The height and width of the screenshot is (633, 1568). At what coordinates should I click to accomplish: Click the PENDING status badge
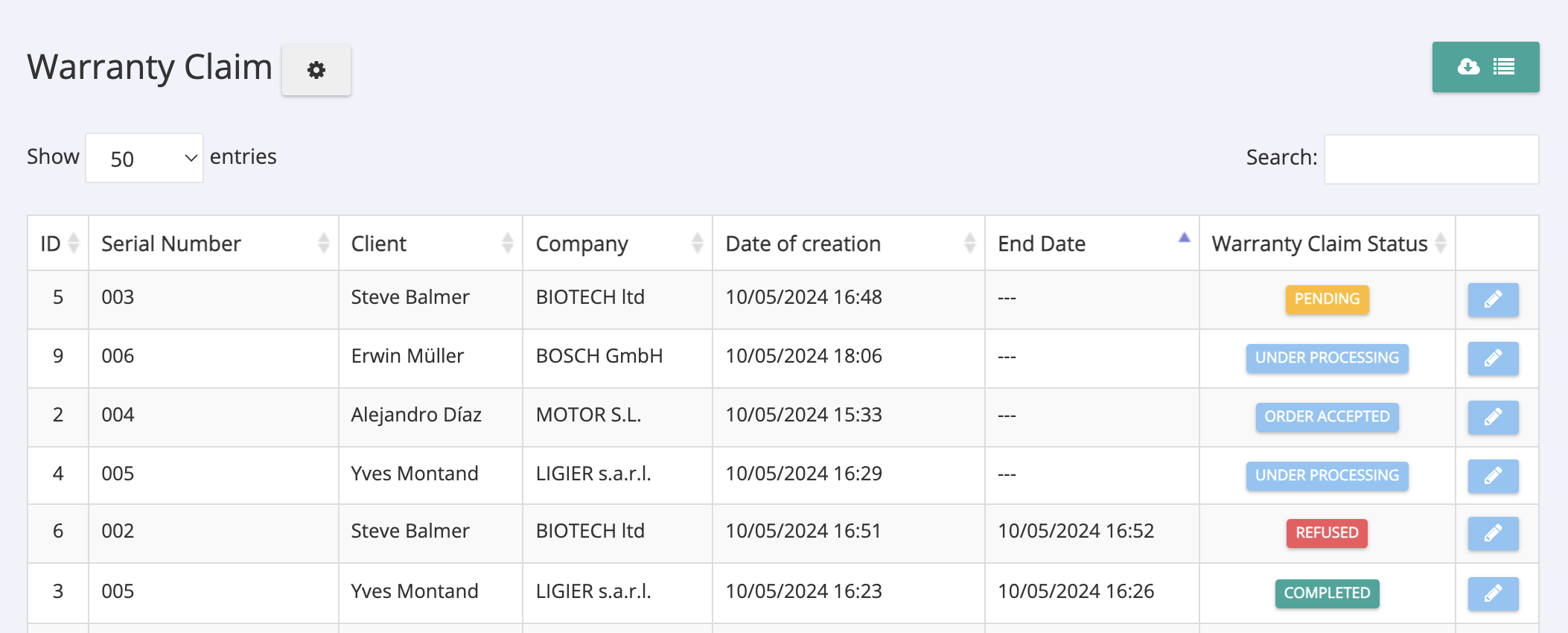click(1327, 299)
